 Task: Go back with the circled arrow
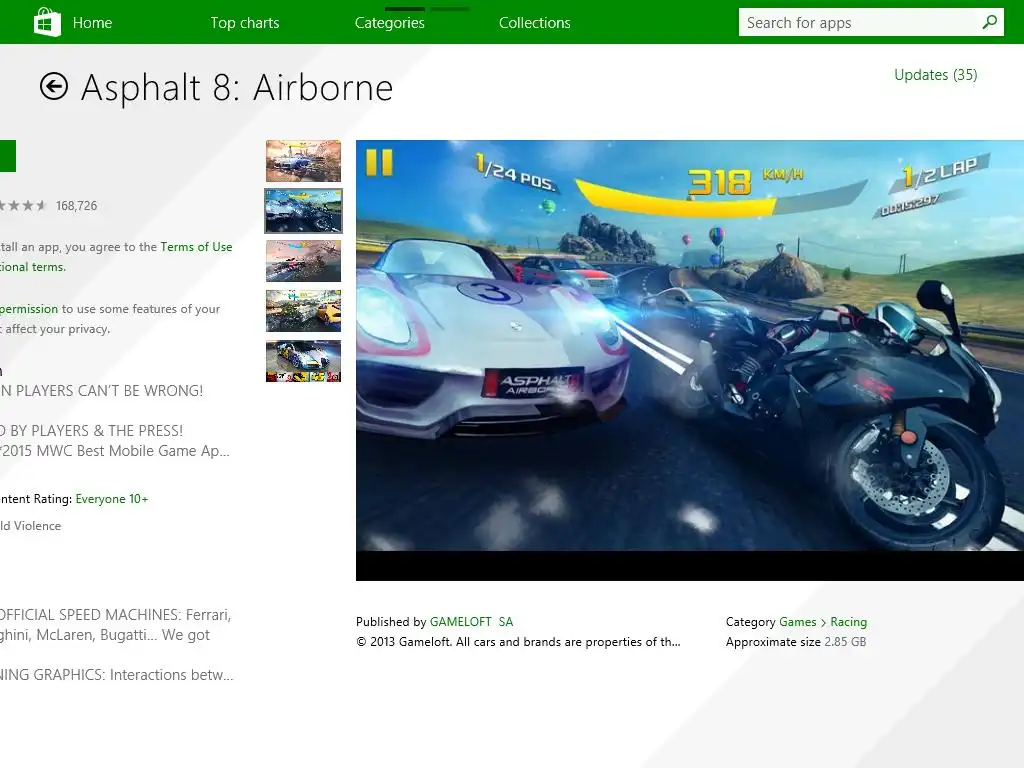coord(54,86)
